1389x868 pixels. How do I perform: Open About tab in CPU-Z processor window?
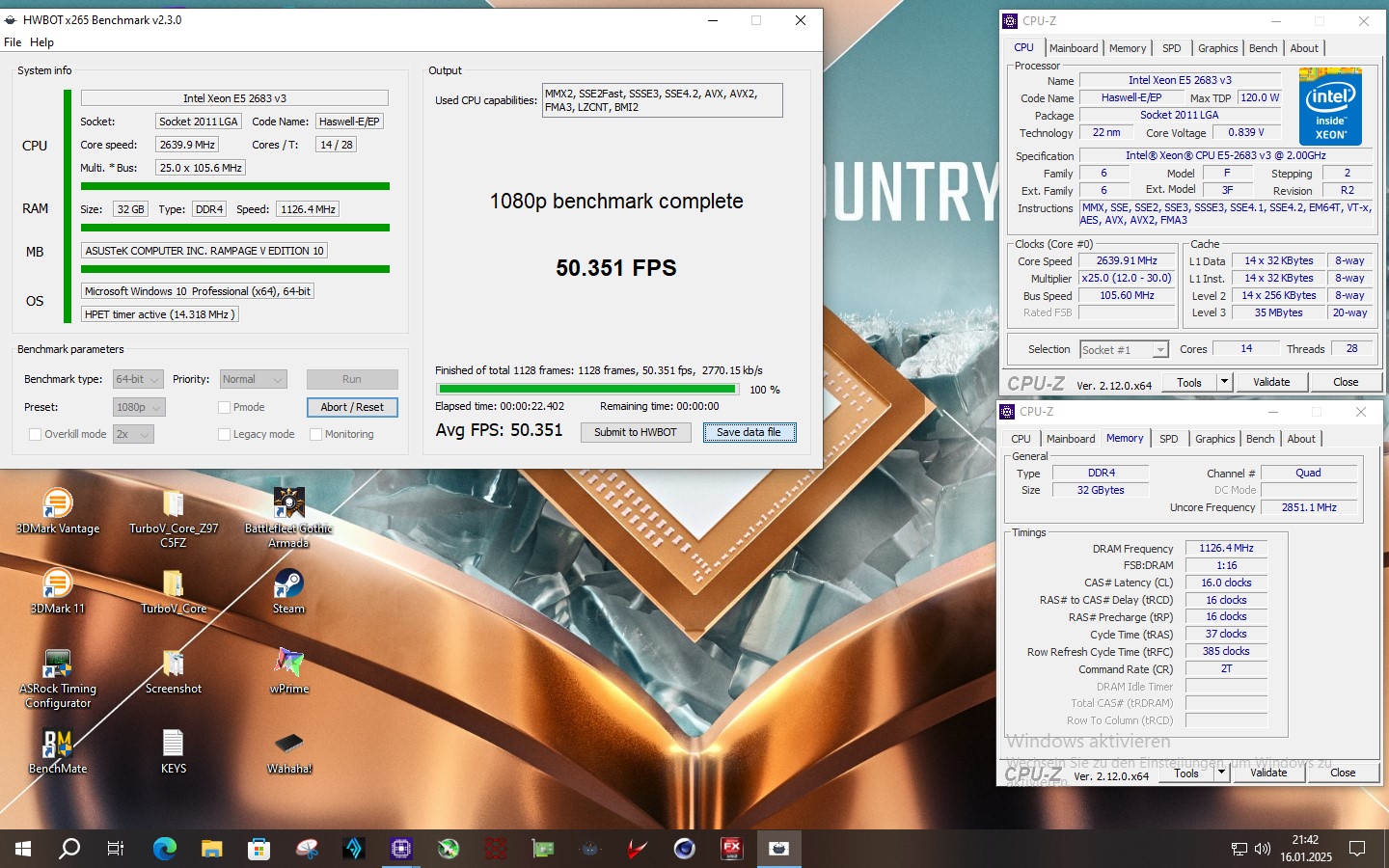(x=1304, y=48)
